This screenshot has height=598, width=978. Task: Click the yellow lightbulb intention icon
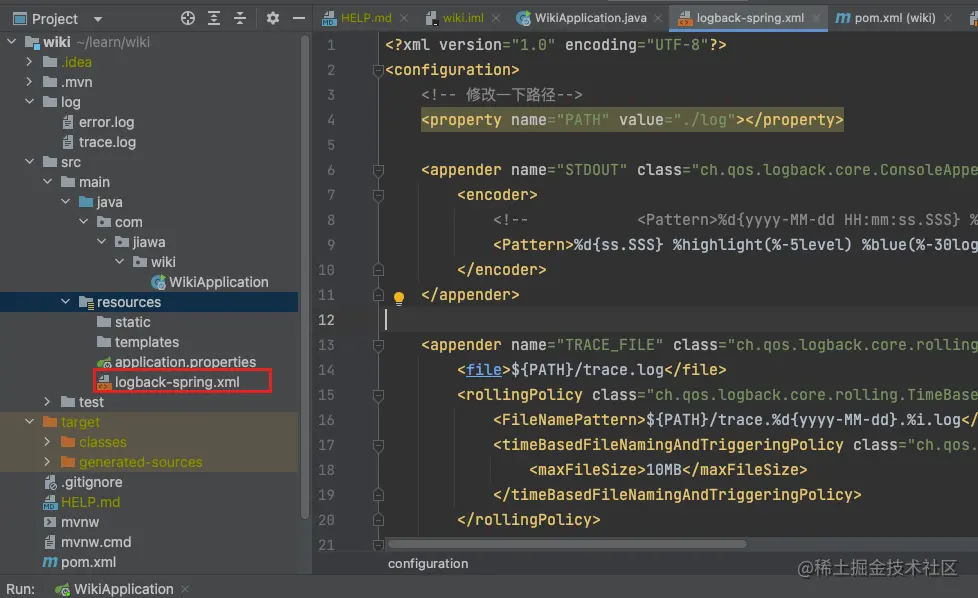pos(399,297)
